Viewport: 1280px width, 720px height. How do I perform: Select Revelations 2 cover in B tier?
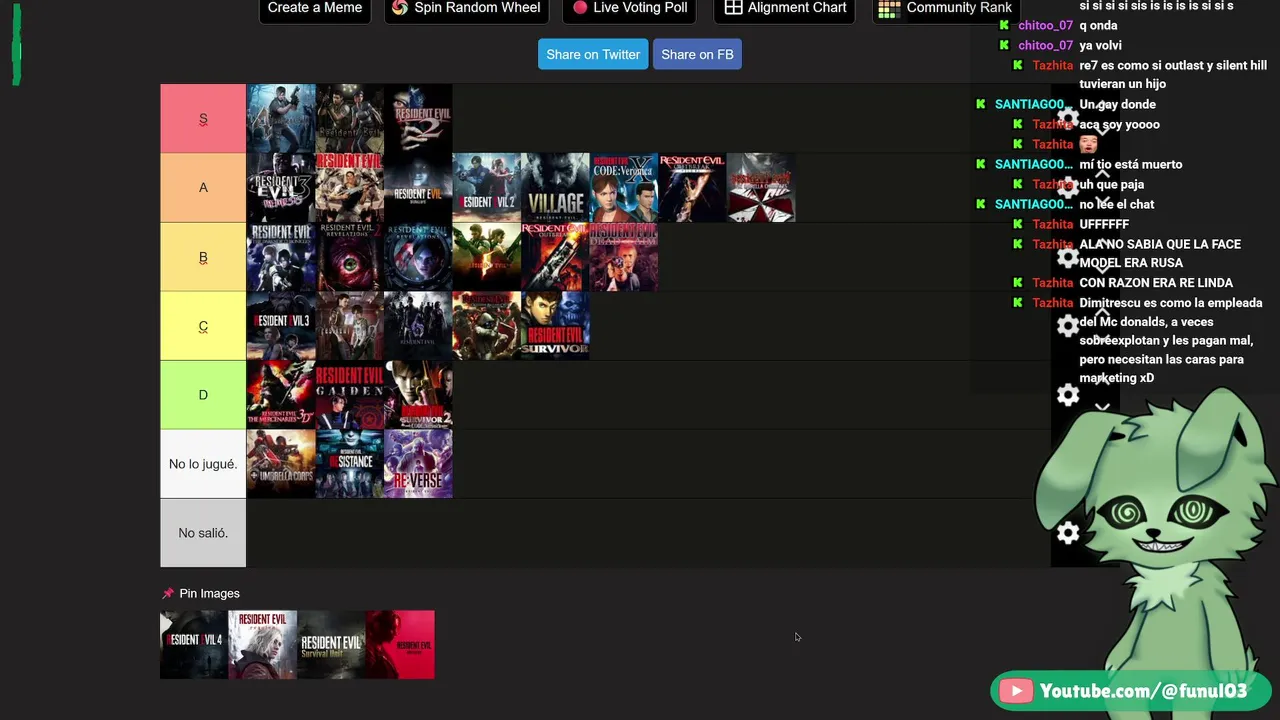tap(350, 256)
